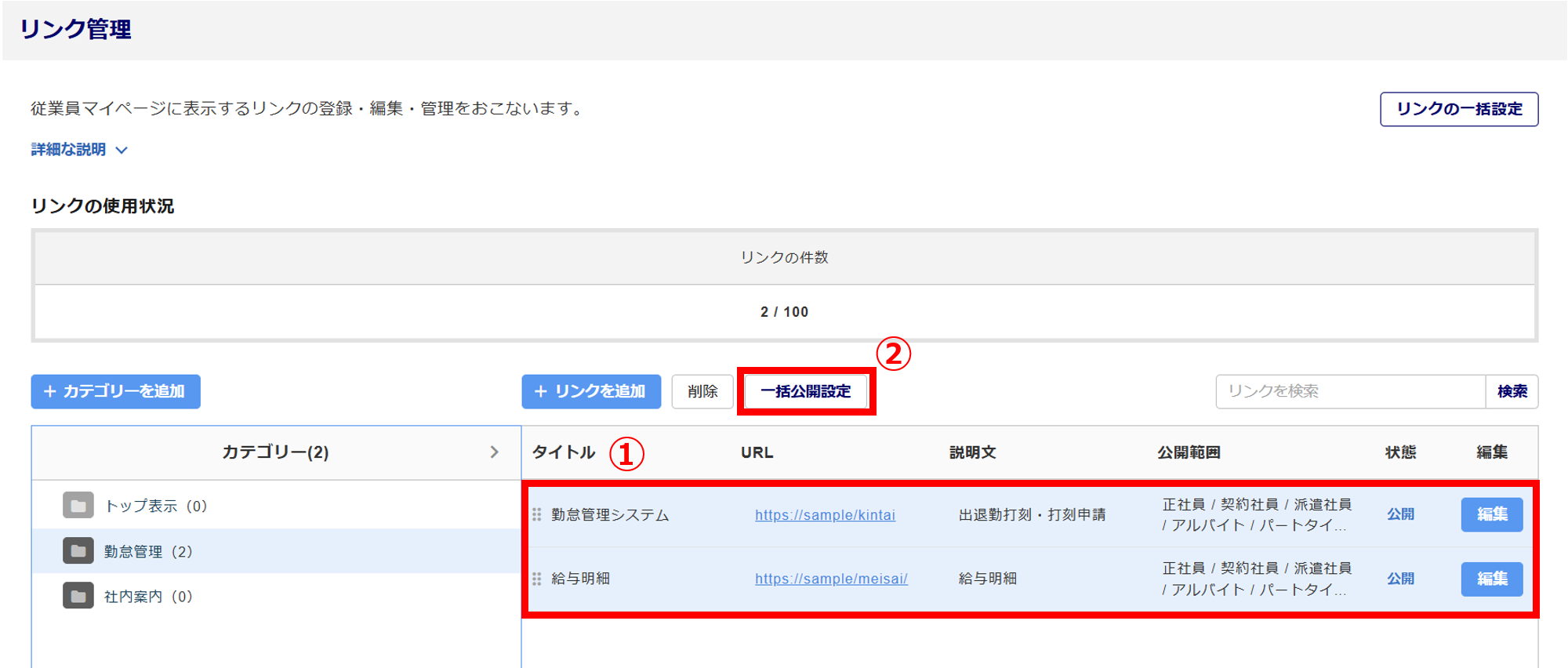
Task: Click the 検索 button
Action: (x=1512, y=391)
